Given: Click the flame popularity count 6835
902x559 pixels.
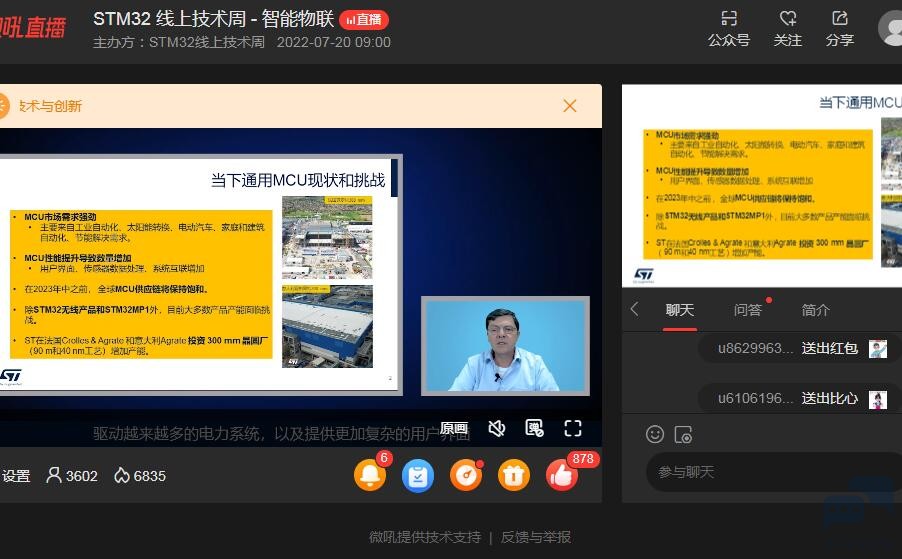Looking at the screenshot, I should (140, 476).
